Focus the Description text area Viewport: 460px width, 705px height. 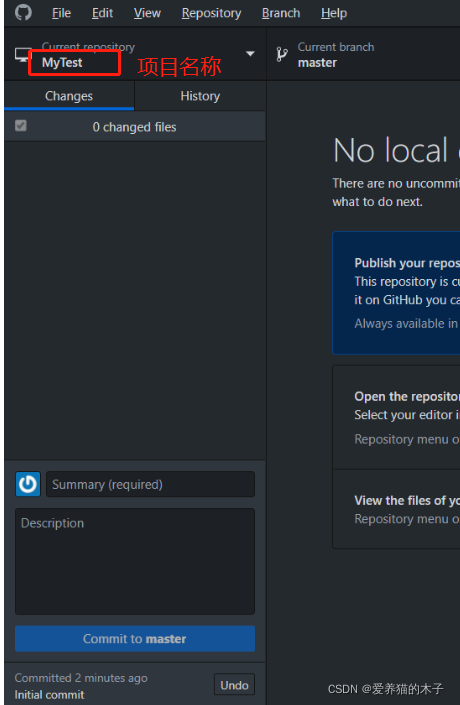pyautogui.click(x=135, y=561)
